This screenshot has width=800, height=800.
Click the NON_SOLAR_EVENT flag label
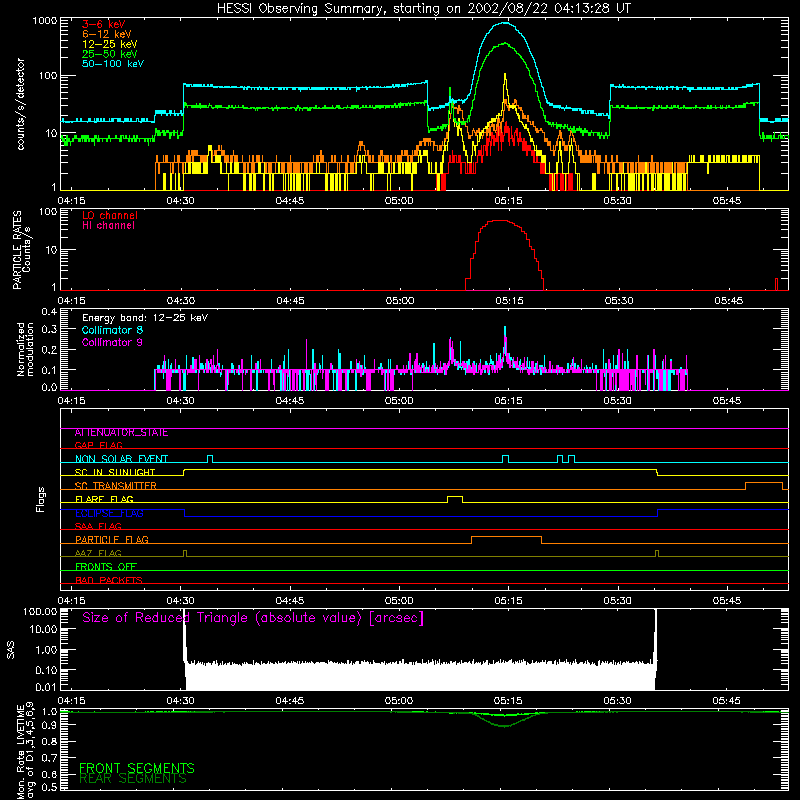click(121, 459)
